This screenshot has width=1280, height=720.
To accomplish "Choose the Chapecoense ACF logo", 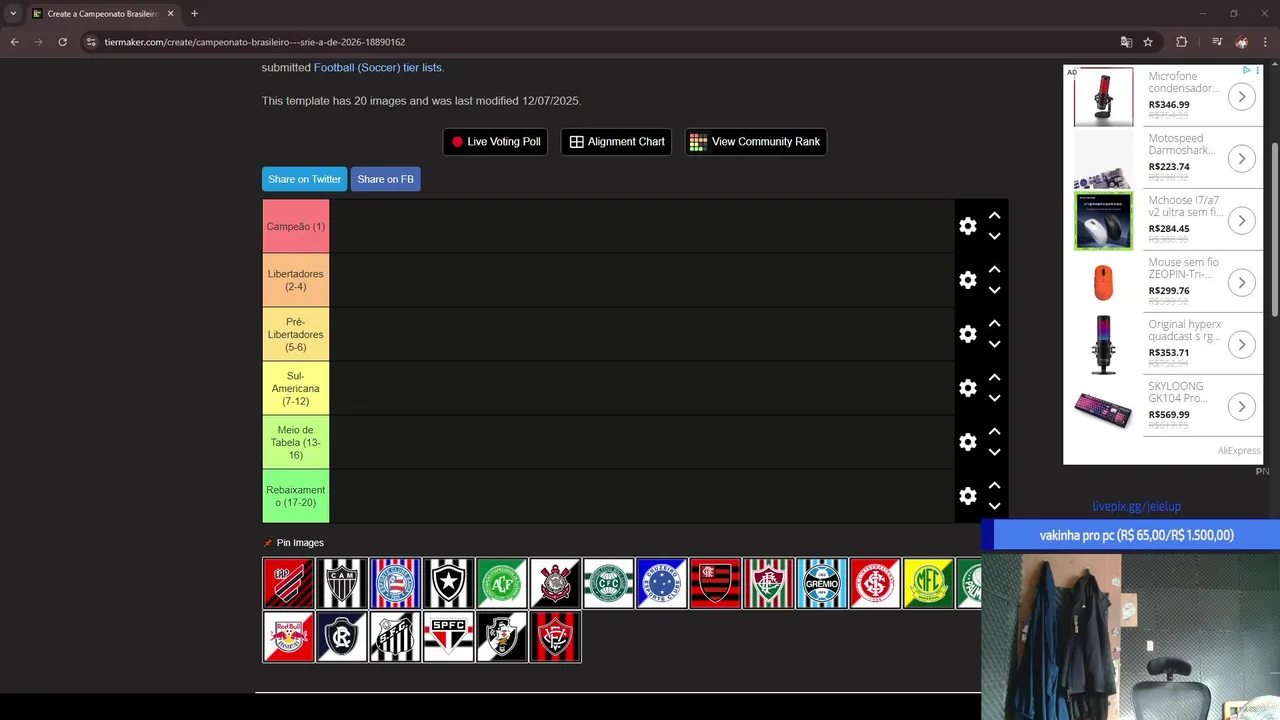I will 502,583.
